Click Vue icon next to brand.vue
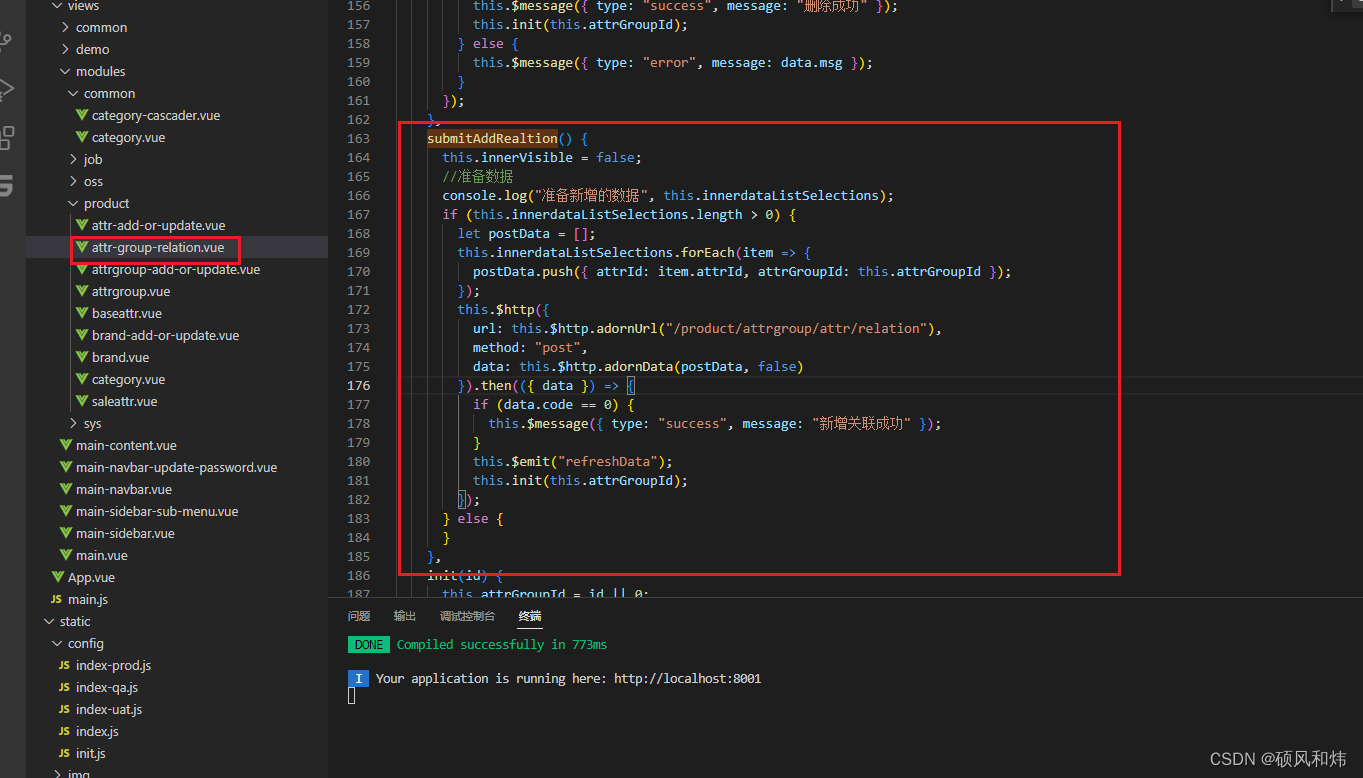Image resolution: width=1363 pixels, height=778 pixels. click(82, 358)
